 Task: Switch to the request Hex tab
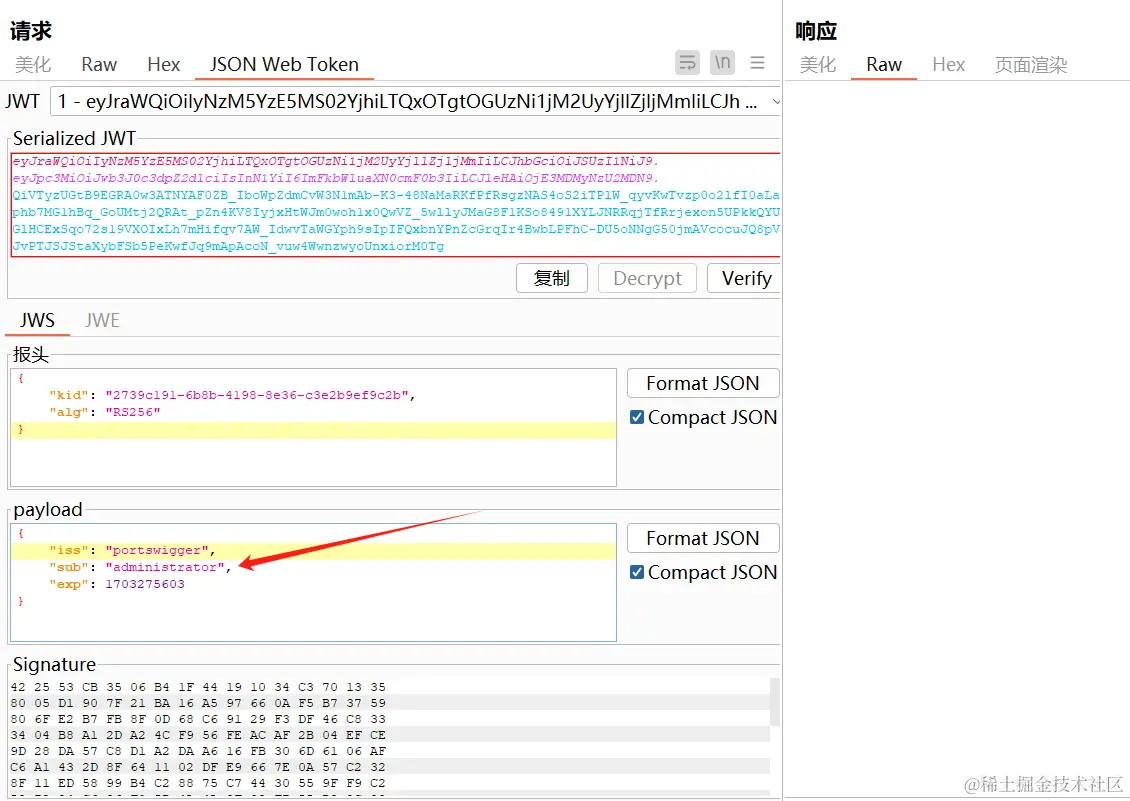pos(164,65)
